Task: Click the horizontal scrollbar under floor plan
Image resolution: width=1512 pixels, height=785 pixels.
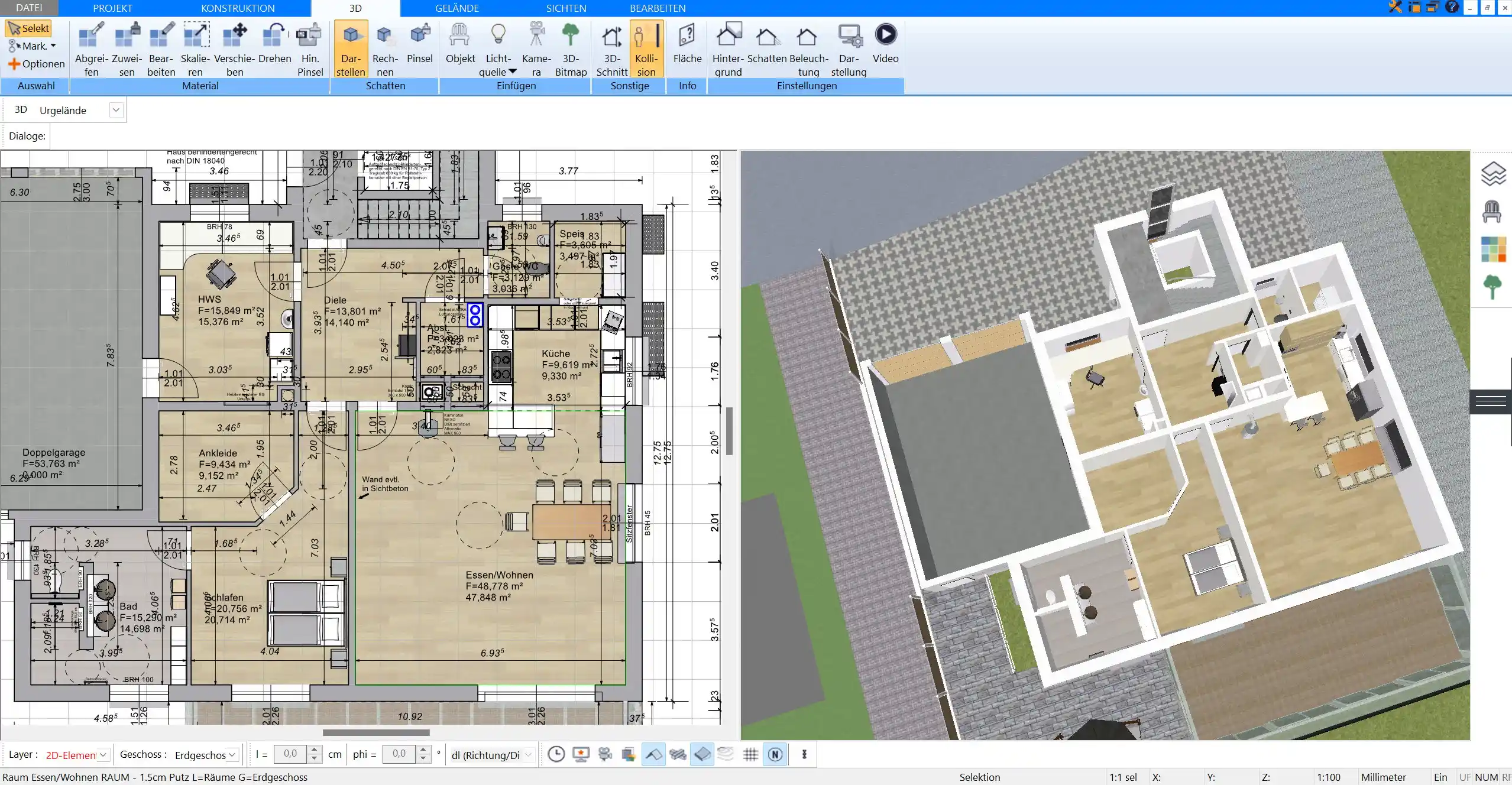Action: [376, 732]
